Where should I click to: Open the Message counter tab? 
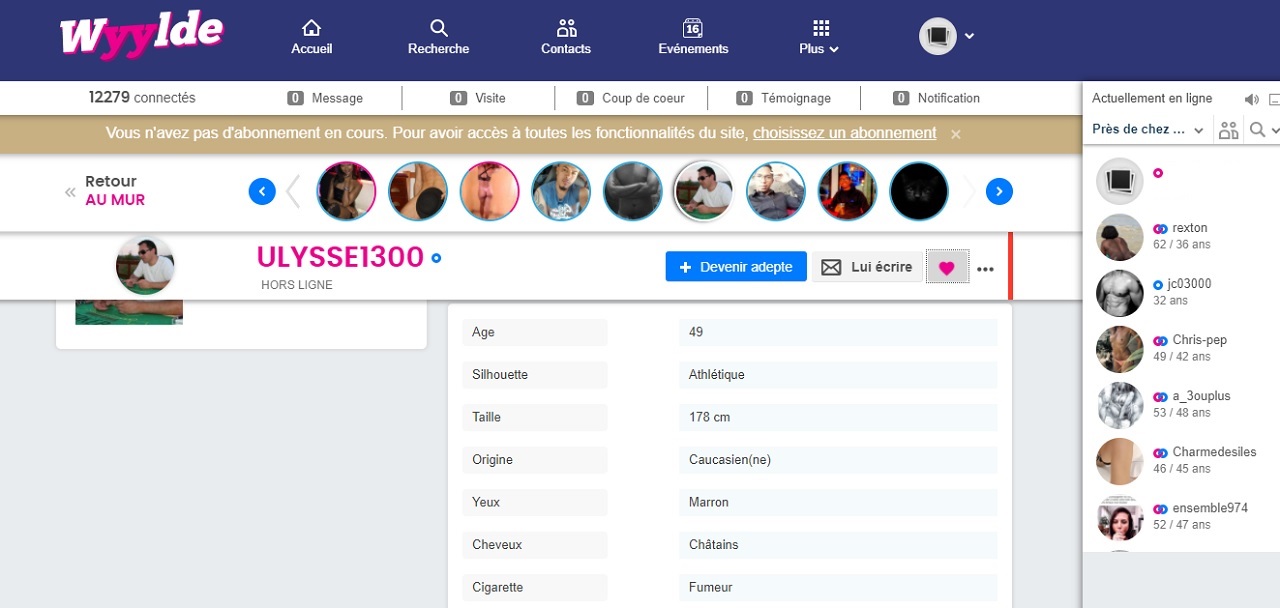coord(325,98)
